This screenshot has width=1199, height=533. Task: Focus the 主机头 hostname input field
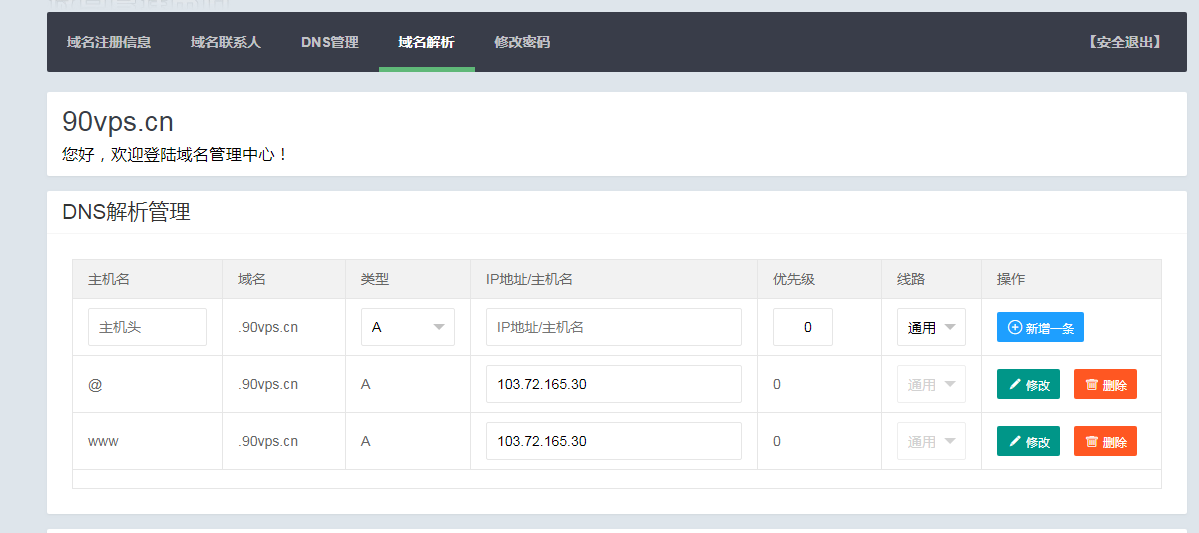tap(147, 327)
